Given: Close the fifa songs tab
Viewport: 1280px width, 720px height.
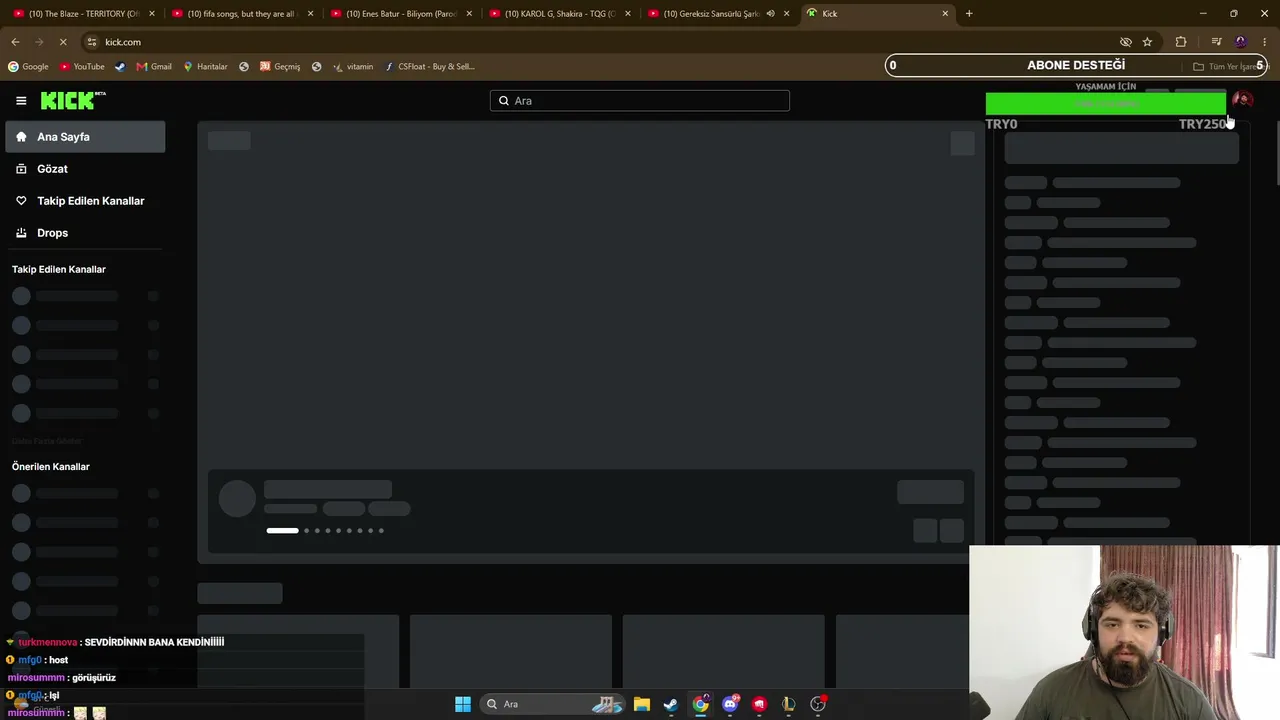Looking at the screenshot, I should point(310,14).
